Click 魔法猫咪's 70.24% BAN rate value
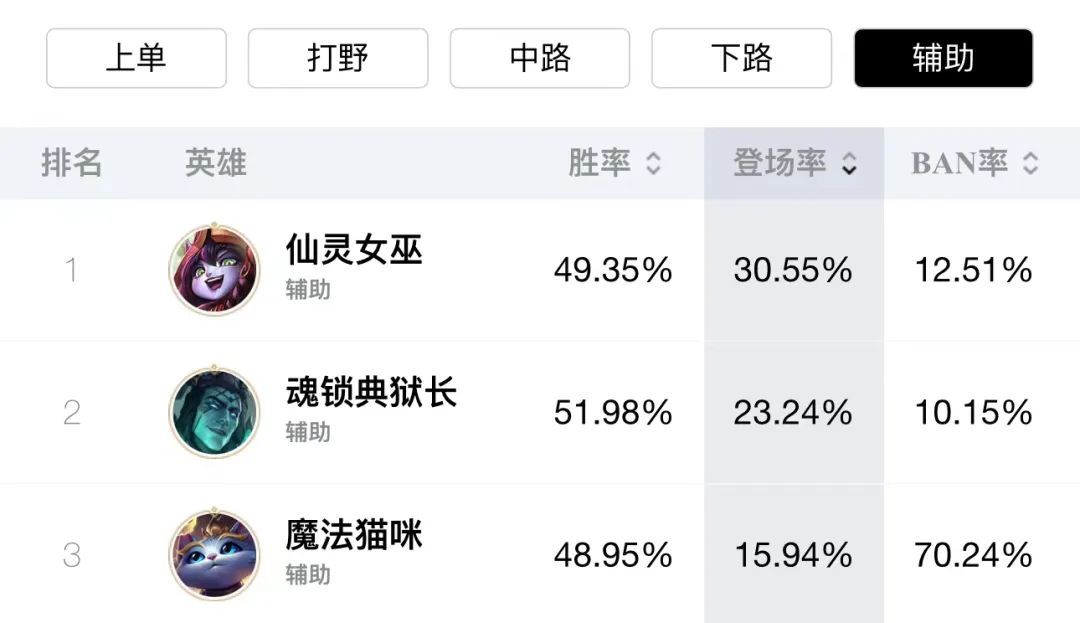 [x=973, y=555]
